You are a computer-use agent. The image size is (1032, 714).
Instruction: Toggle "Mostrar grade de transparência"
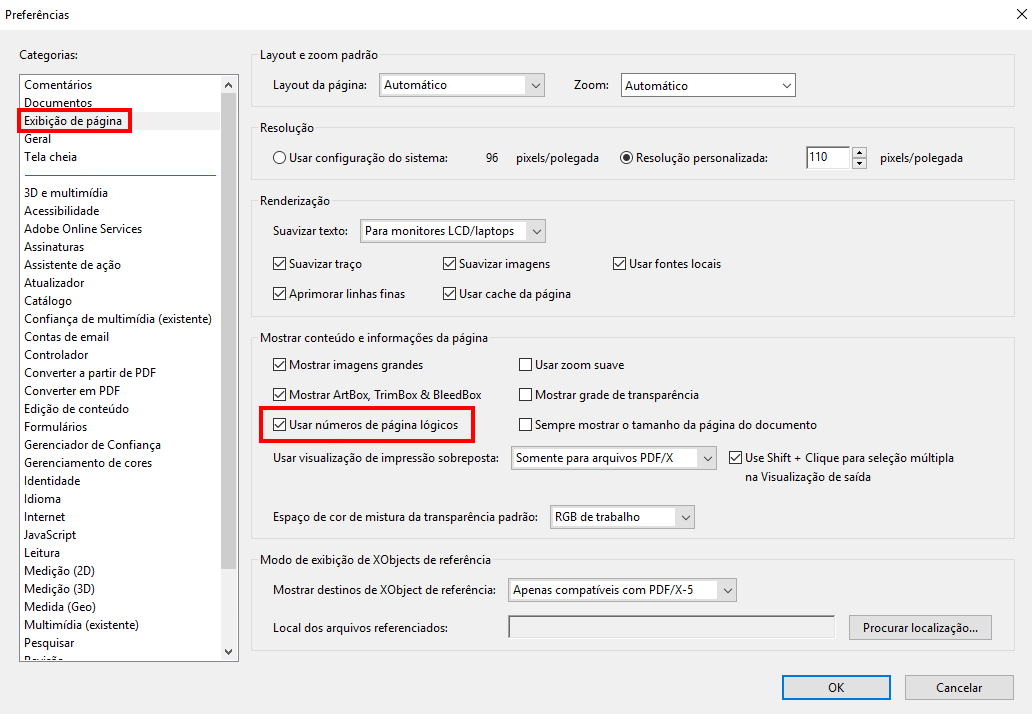point(525,394)
